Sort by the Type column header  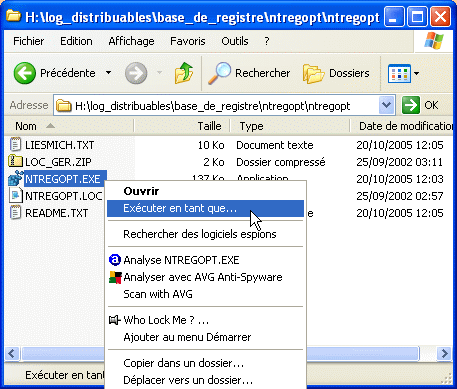click(x=290, y=126)
